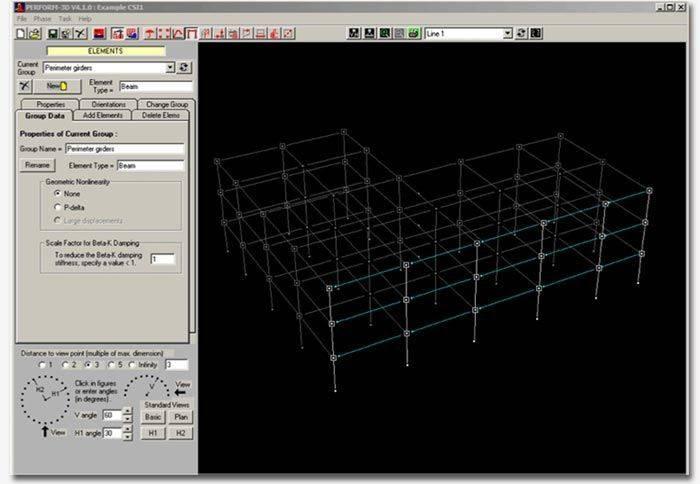Click the H1 standard view button
This screenshot has width=700, height=484.
pyautogui.click(x=153, y=433)
